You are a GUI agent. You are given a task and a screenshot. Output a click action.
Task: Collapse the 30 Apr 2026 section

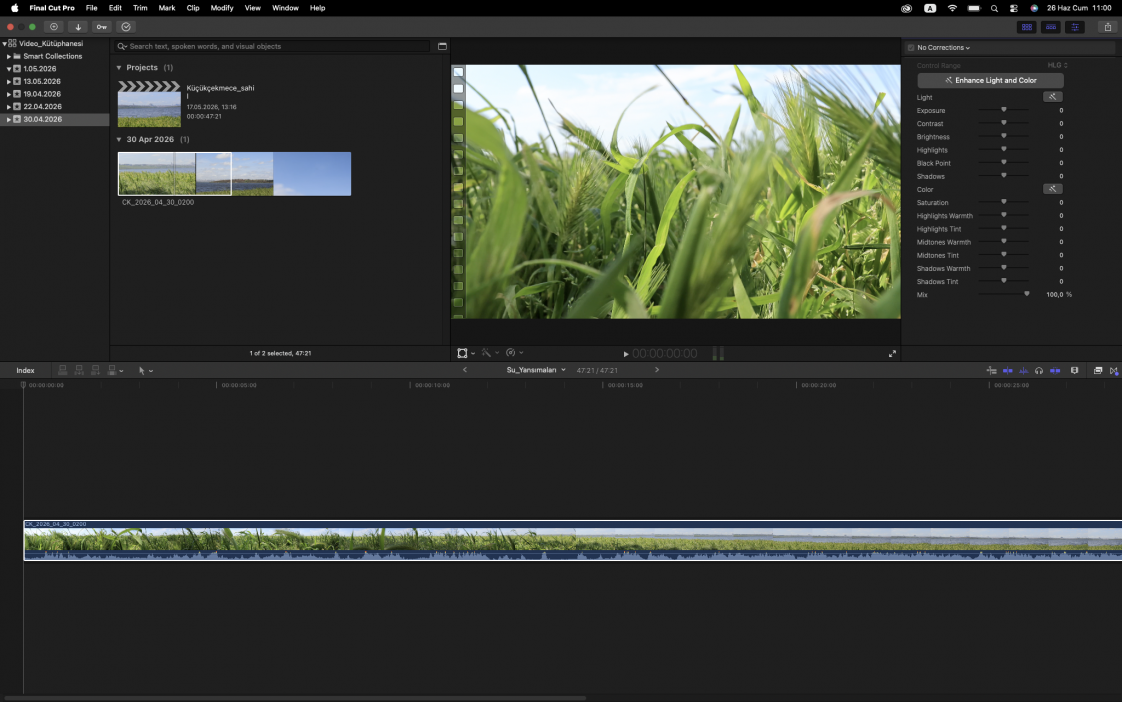point(119,140)
